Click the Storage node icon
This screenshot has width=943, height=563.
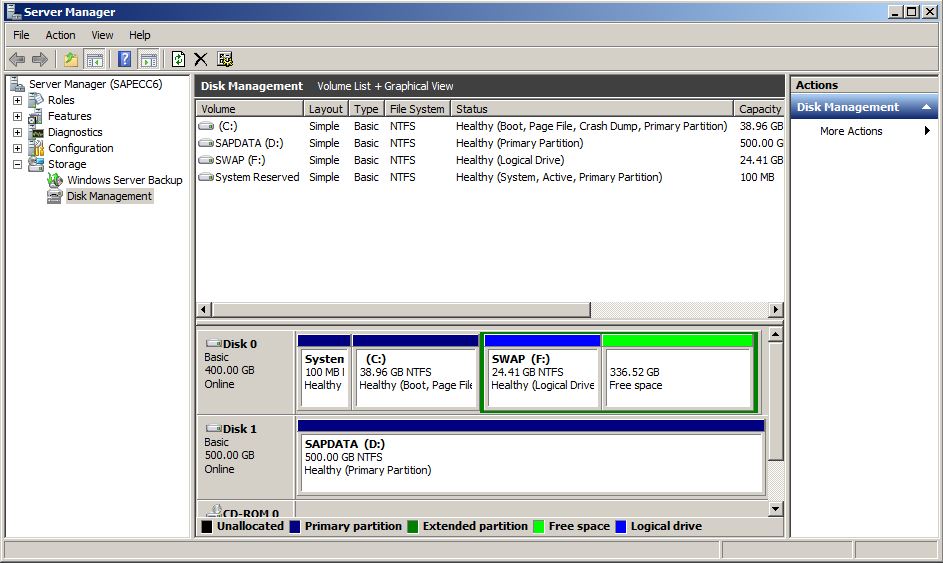(37, 164)
